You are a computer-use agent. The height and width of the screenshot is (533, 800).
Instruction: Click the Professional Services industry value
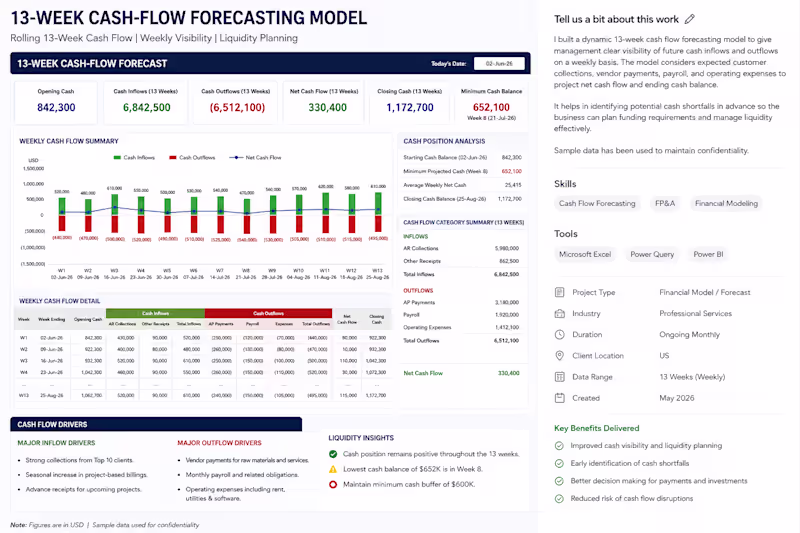click(695, 314)
